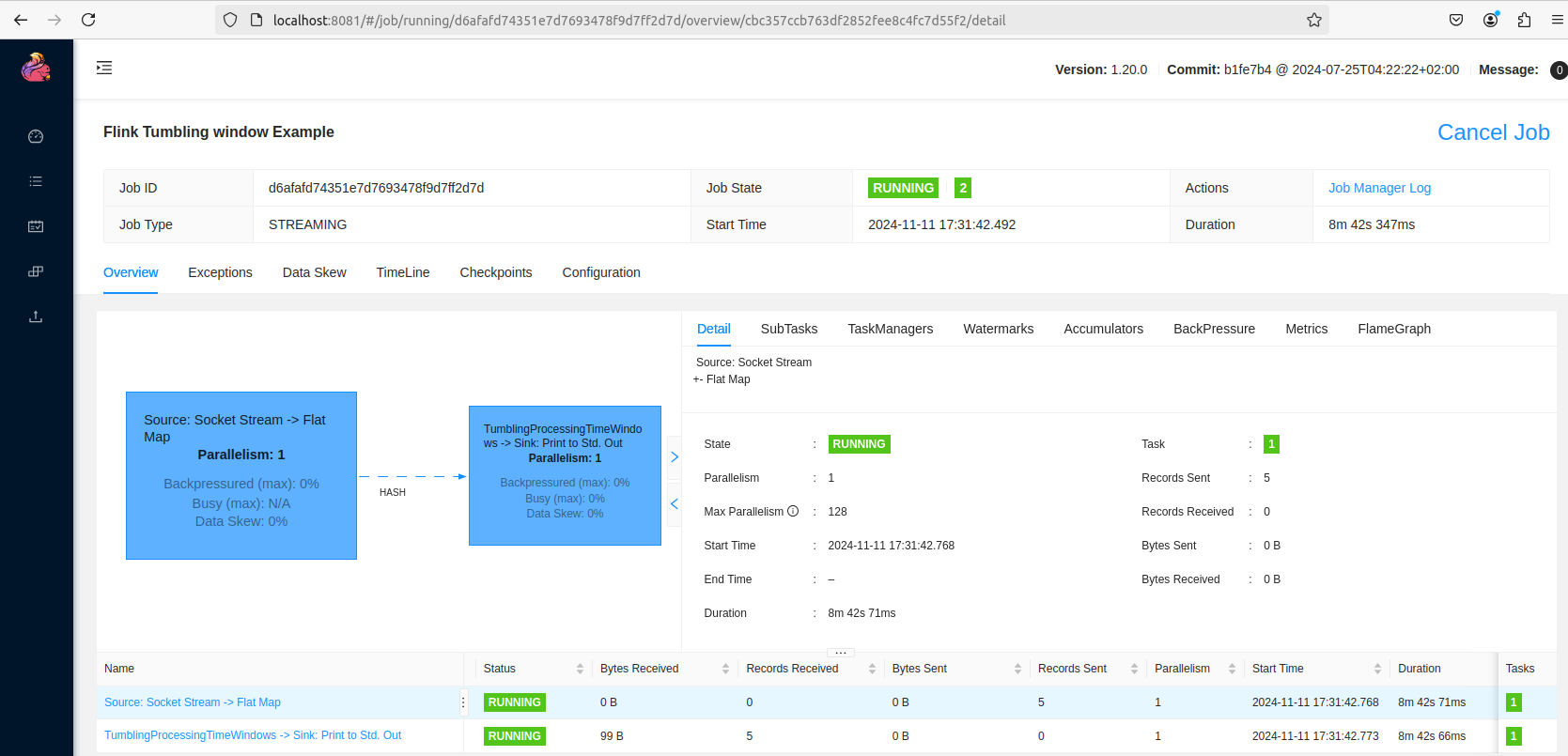The height and width of the screenshot is (756, 1568).
Task: Click the ellipsis resize handle above table
Action: [x=841, y=652]
